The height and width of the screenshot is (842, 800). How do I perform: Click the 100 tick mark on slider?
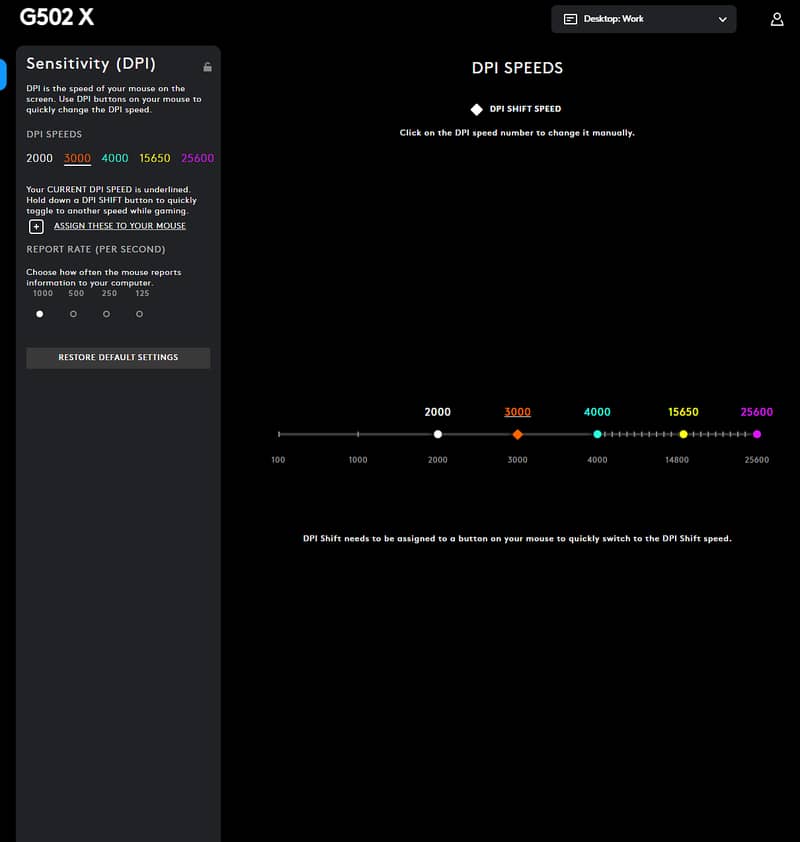[279, 434]
